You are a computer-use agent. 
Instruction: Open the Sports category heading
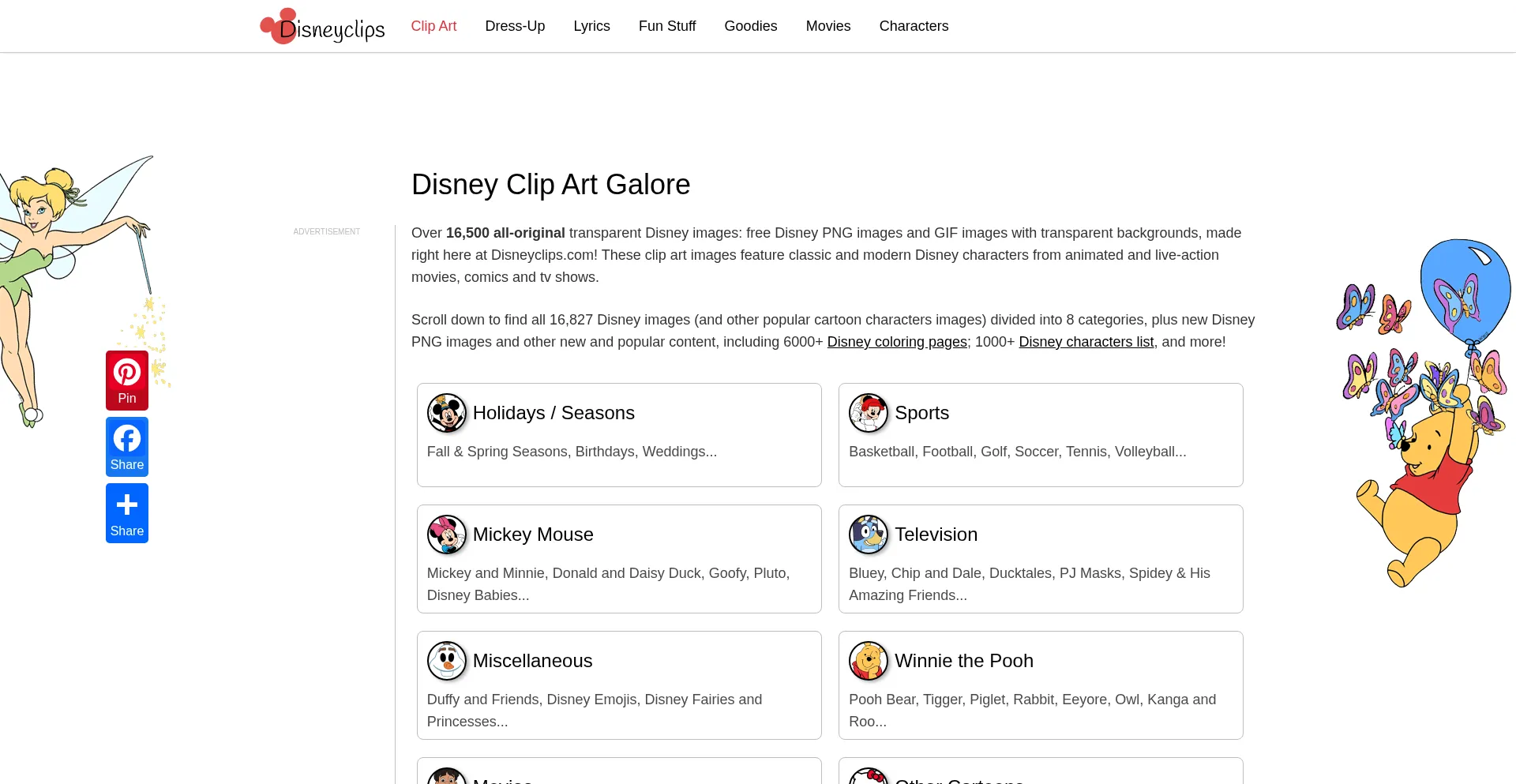point(921,413)
